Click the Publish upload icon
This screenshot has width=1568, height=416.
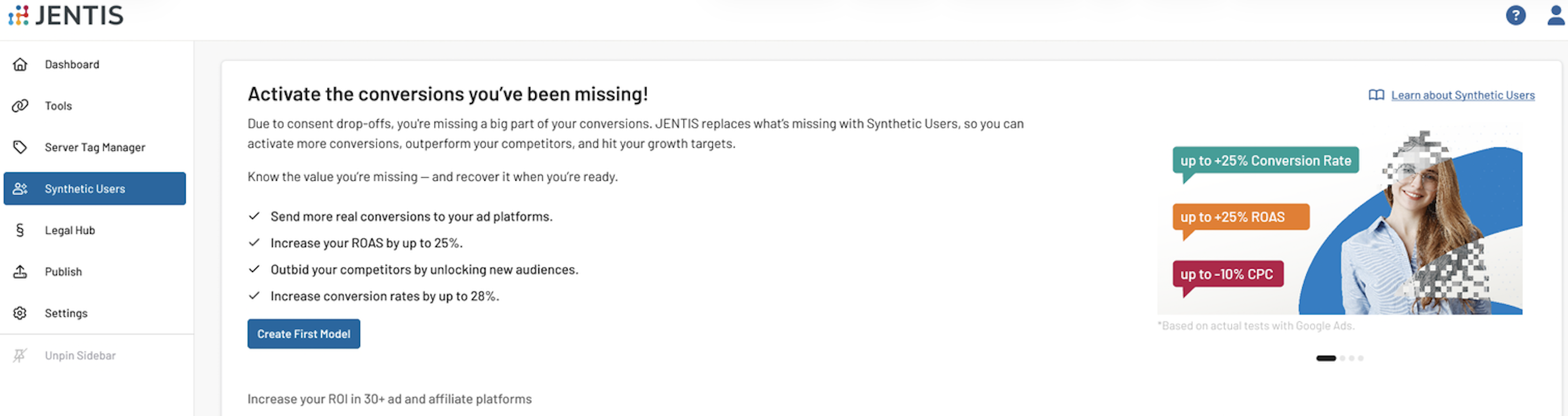[x=20, y=272]
